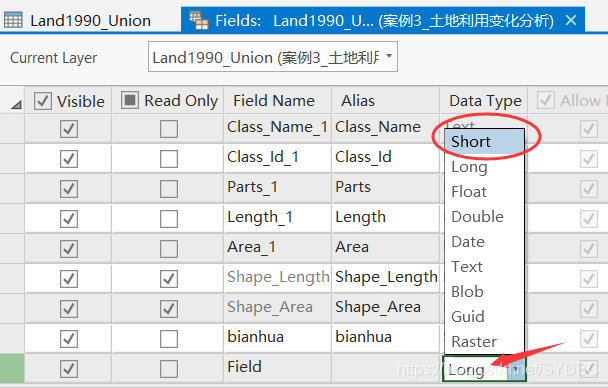Click the sort triangle in header corner
This screenshot has width=608, height=388.
coord(16,104)
